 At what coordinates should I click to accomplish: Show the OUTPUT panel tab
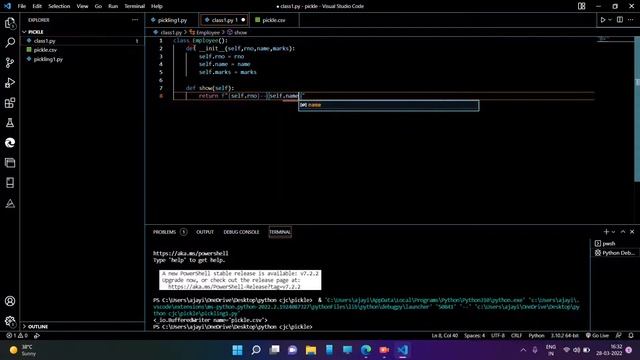coord(205,232)
